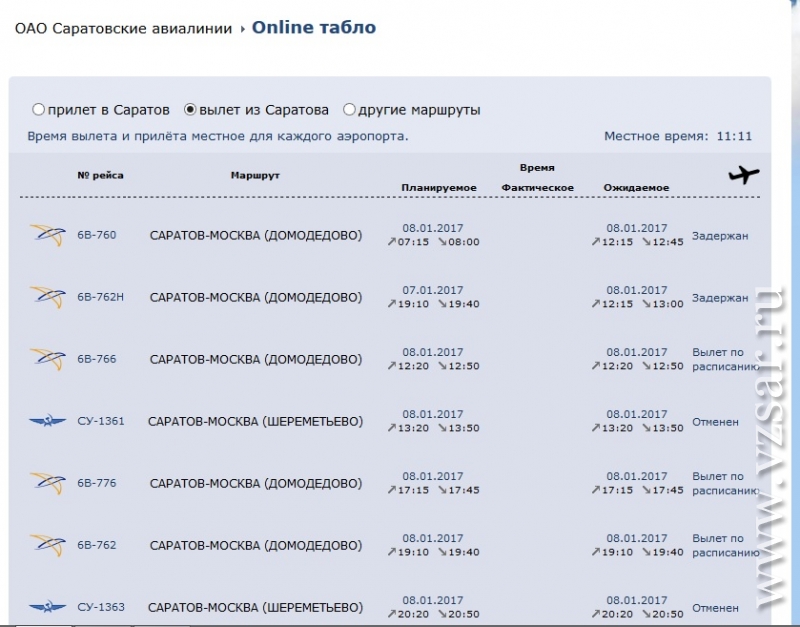Click the airline logo next to flight 6В-766
The height and width of the screenshot is (627, 800).
click(x=47, y=359)
